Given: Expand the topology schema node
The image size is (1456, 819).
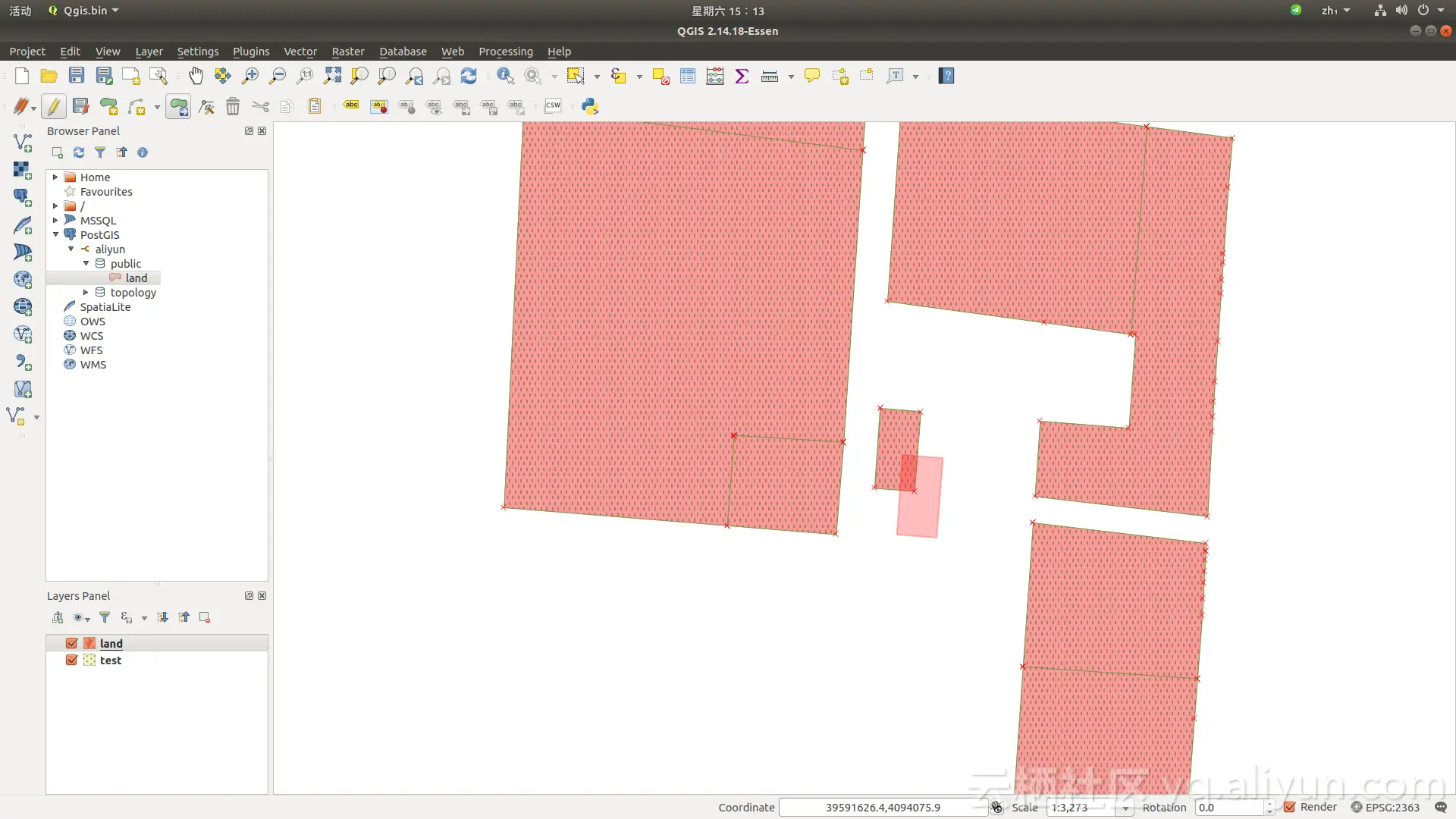Looking at the screenshot, I should pos(86,292).
